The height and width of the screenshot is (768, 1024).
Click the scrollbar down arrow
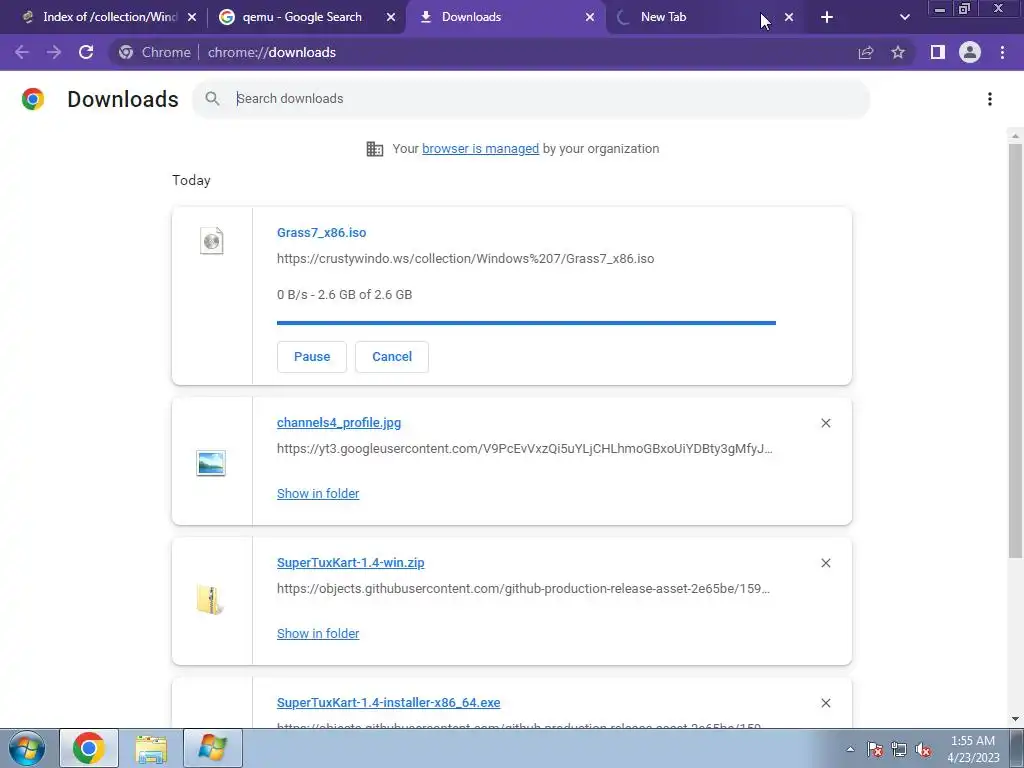click(1015, 719)
